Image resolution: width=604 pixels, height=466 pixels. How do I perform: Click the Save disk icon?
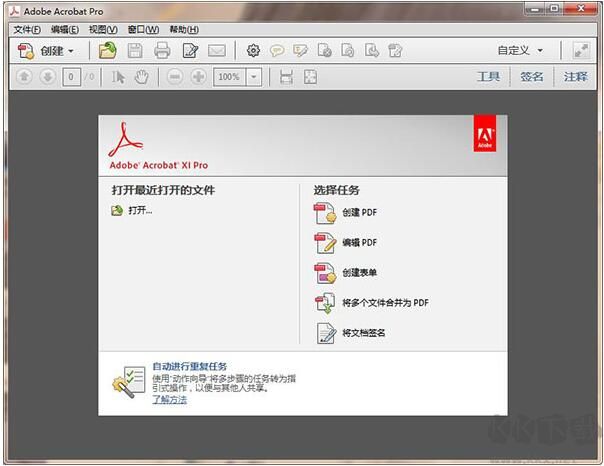point(135,51)
